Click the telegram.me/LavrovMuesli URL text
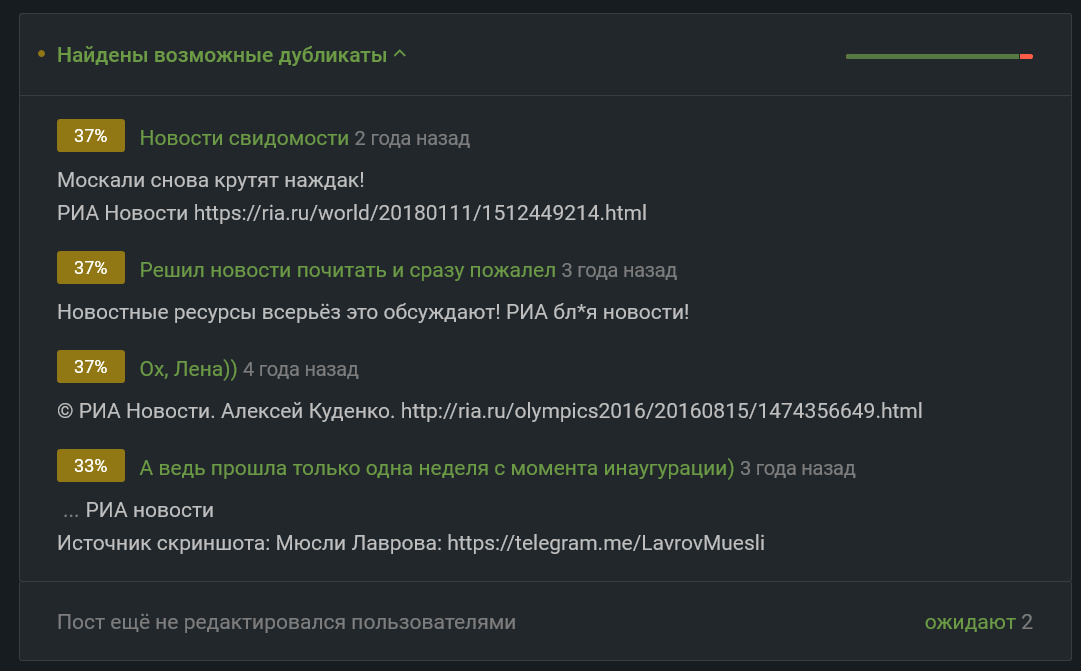 point(606,543)
